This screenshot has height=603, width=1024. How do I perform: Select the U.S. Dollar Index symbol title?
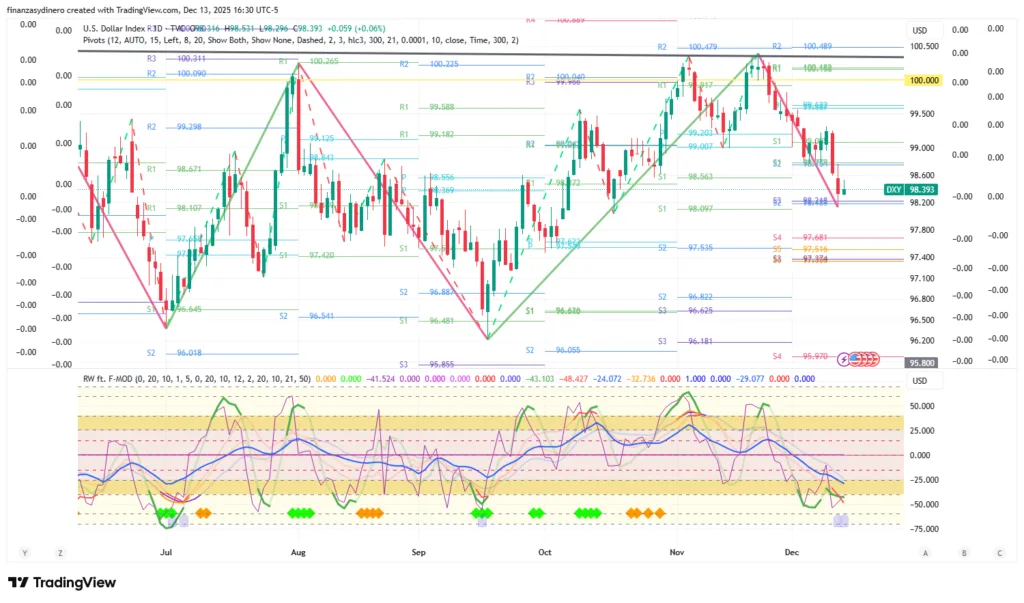click(x=120, y=28)
